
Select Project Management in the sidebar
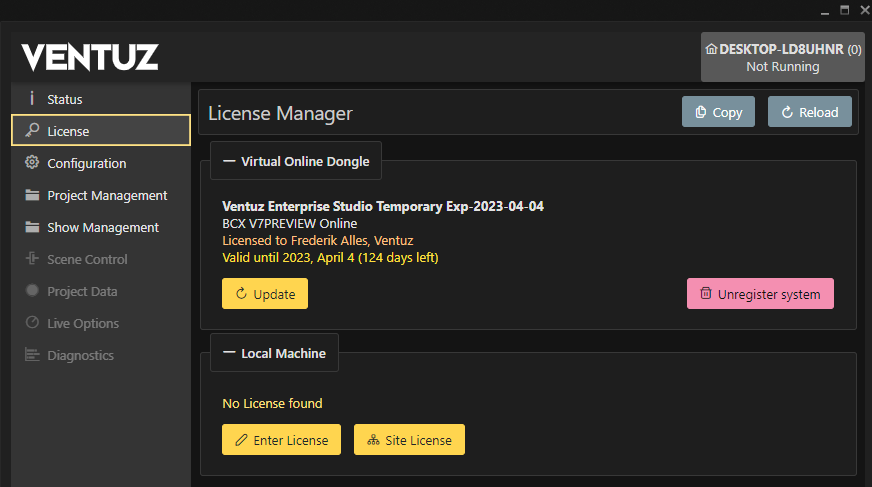[x=107, y=195]
